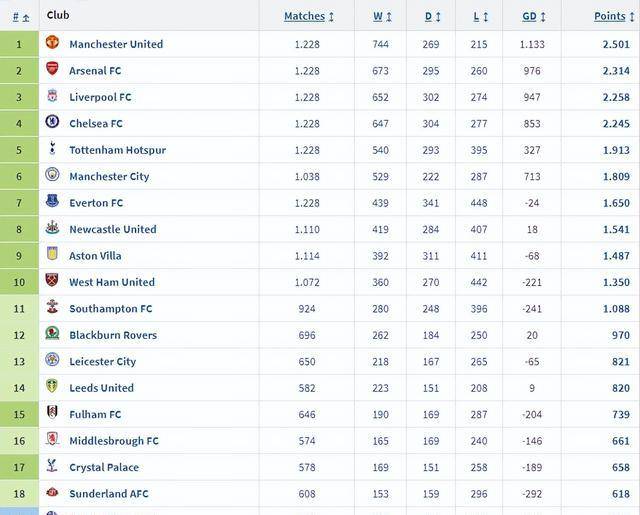Open the Aston Villa club link
The image size is (640, 515).
pyautogui.click(x=95, y=256)
